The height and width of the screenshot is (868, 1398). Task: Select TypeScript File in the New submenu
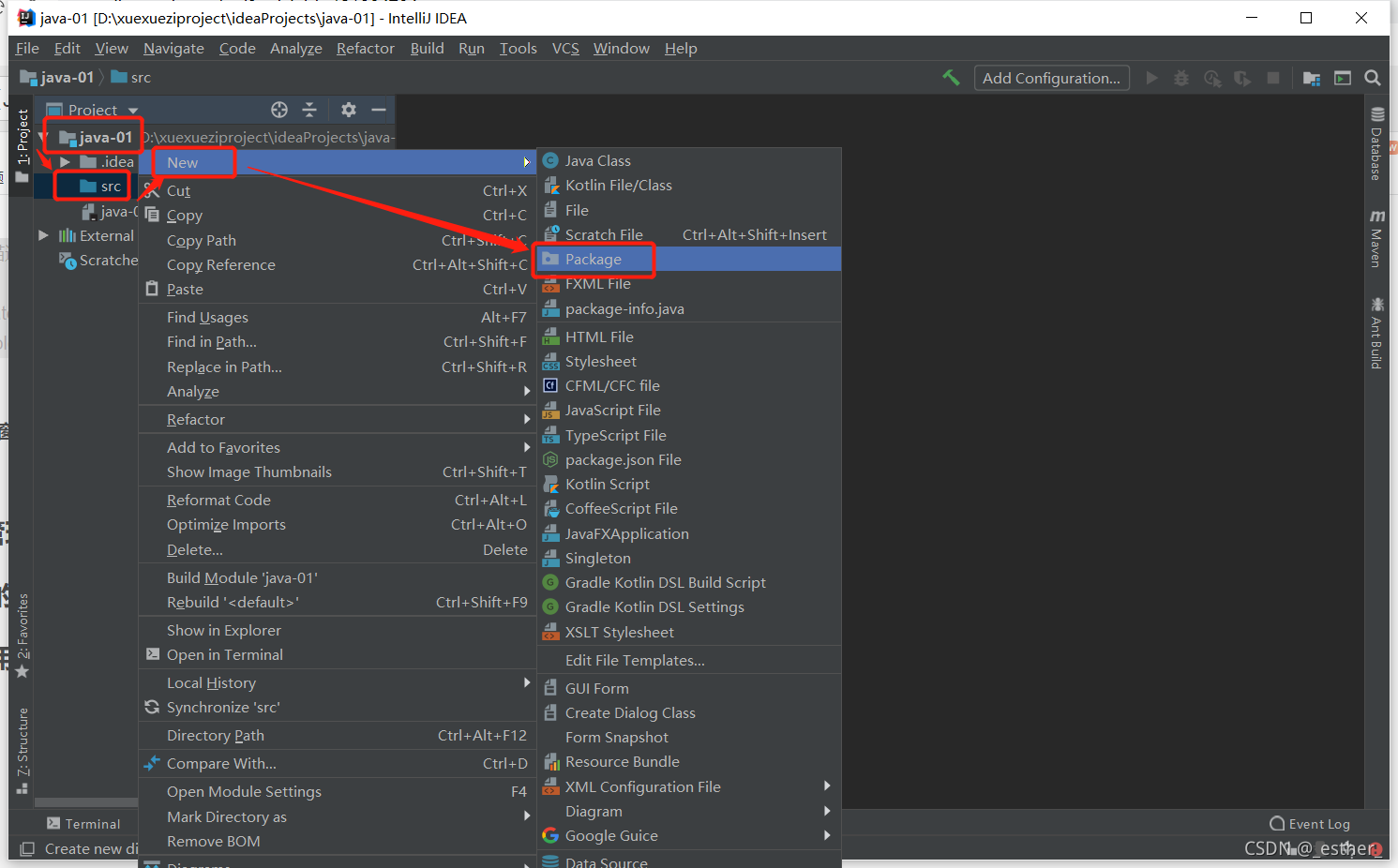coord(689,435)
